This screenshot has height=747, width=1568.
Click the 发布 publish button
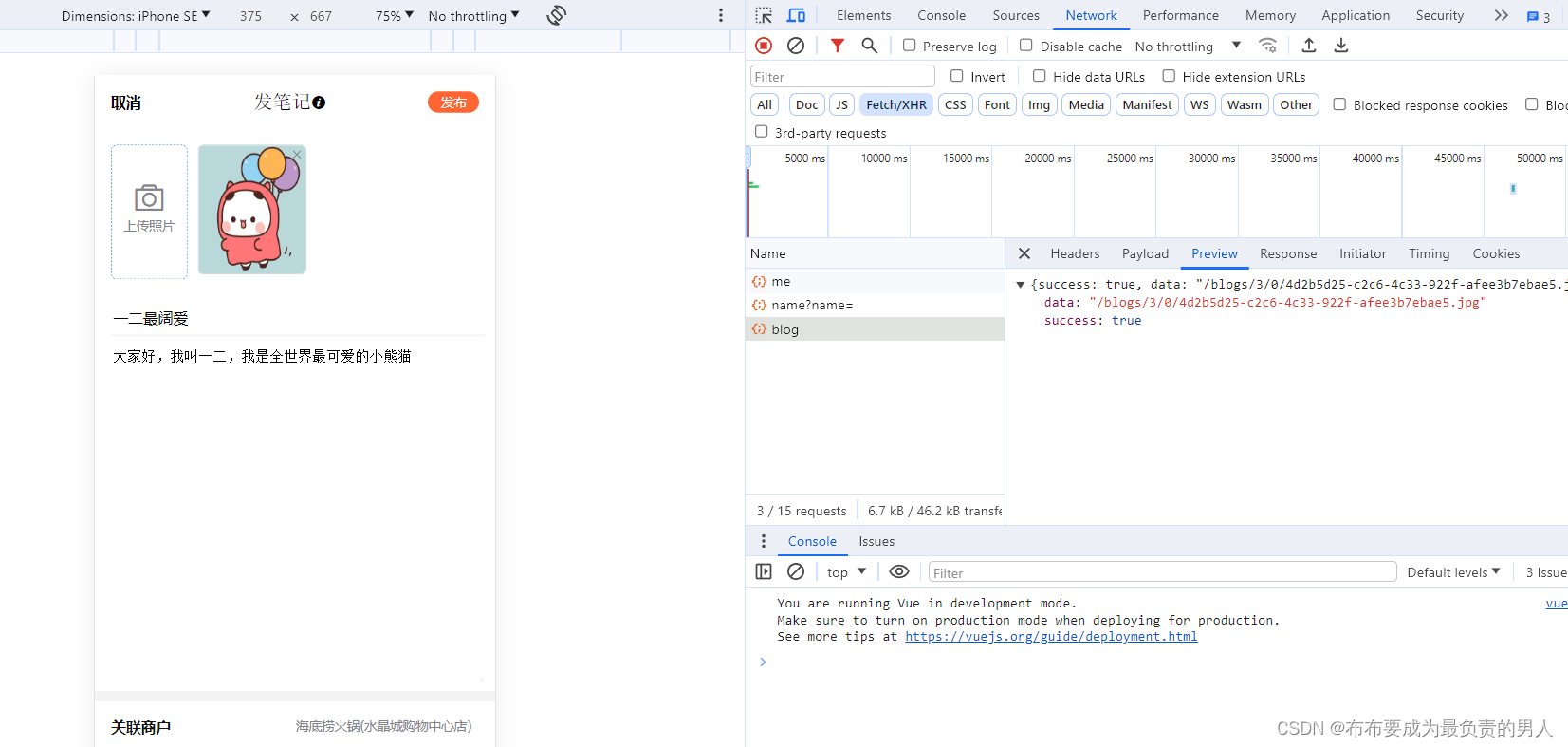453,103
